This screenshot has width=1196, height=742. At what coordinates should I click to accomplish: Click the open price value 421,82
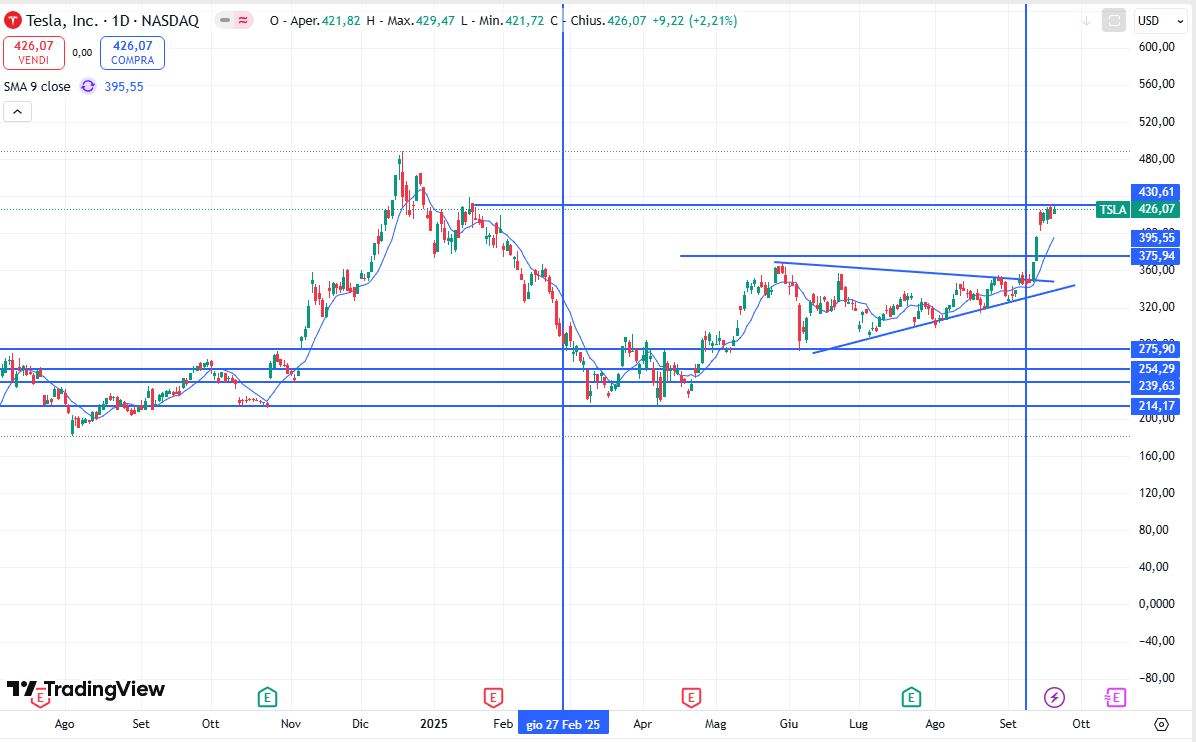[x=341, y=21]
